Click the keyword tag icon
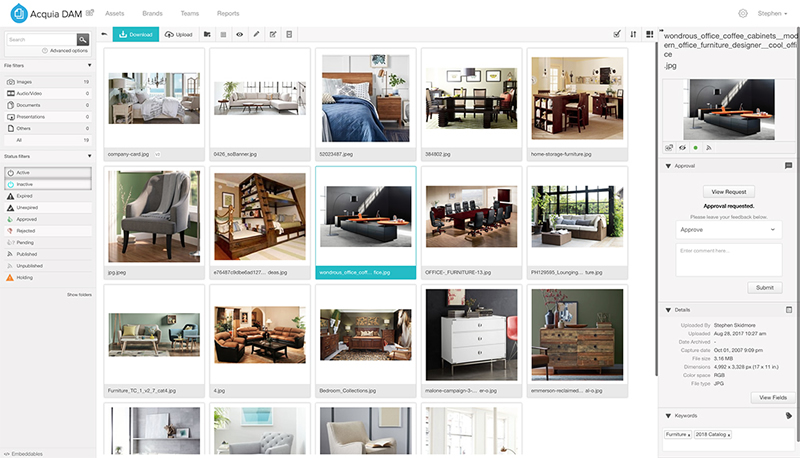Screen dimensions: 800x458 [x=788, y=415]
